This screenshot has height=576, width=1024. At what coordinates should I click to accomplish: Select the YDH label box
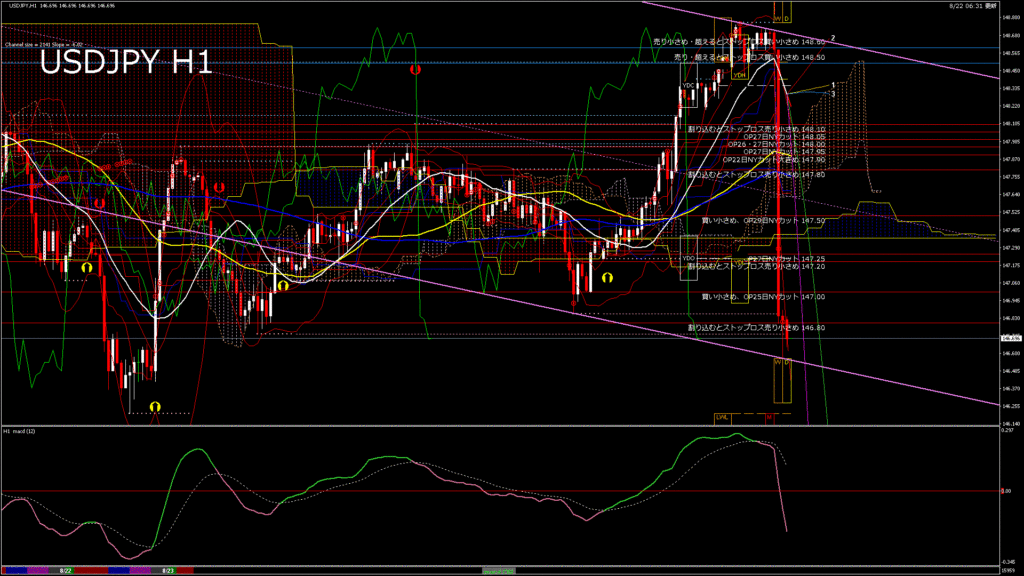tap(739, 75)
